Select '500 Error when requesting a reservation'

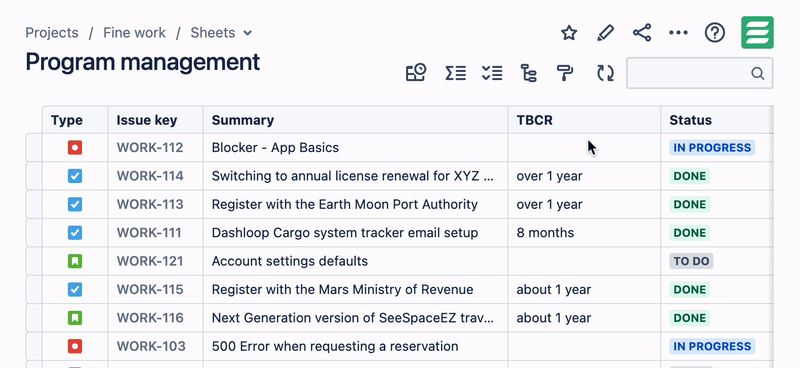[335, 347]
